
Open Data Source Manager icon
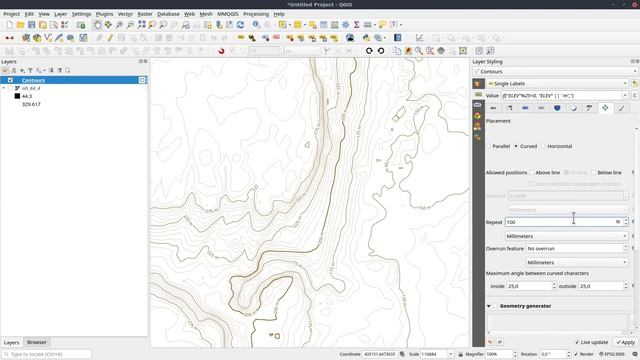point(26,38)
